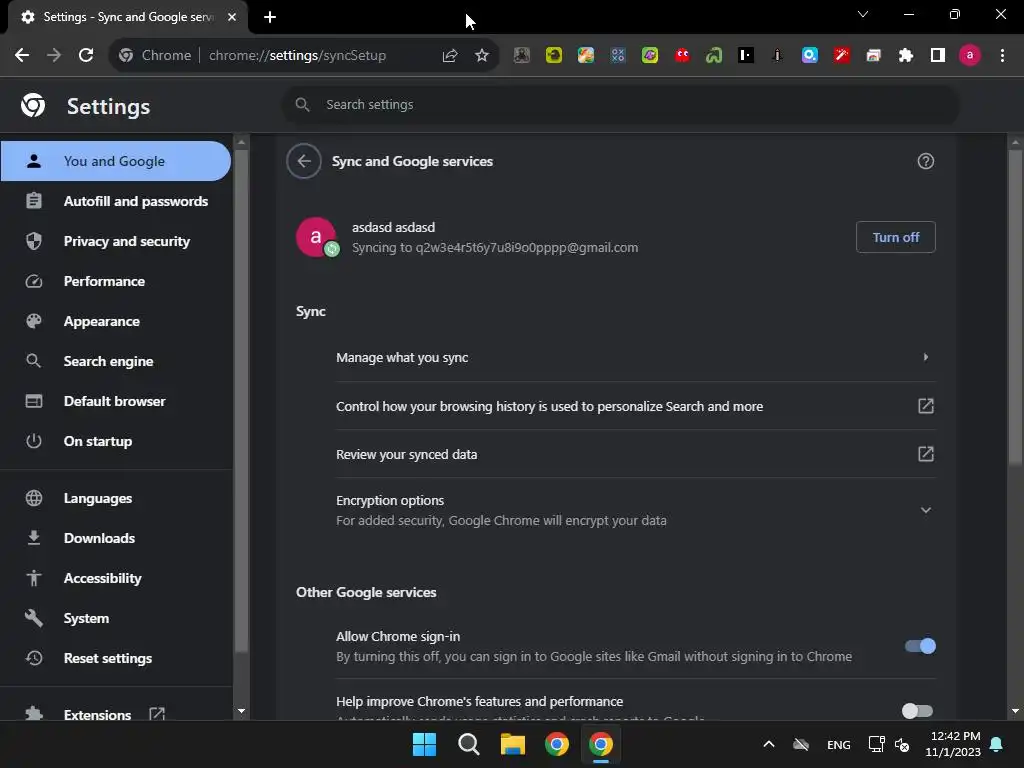The image size is (1024, 768).
Task: Open taskbar Search
Action: pos(468,744)
